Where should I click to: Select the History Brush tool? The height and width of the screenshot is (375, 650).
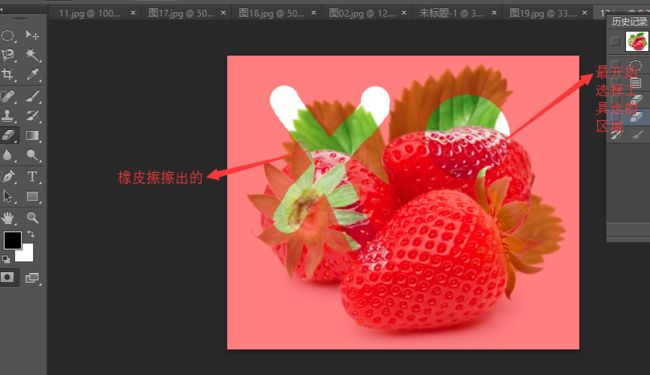(x=32, y=116)
